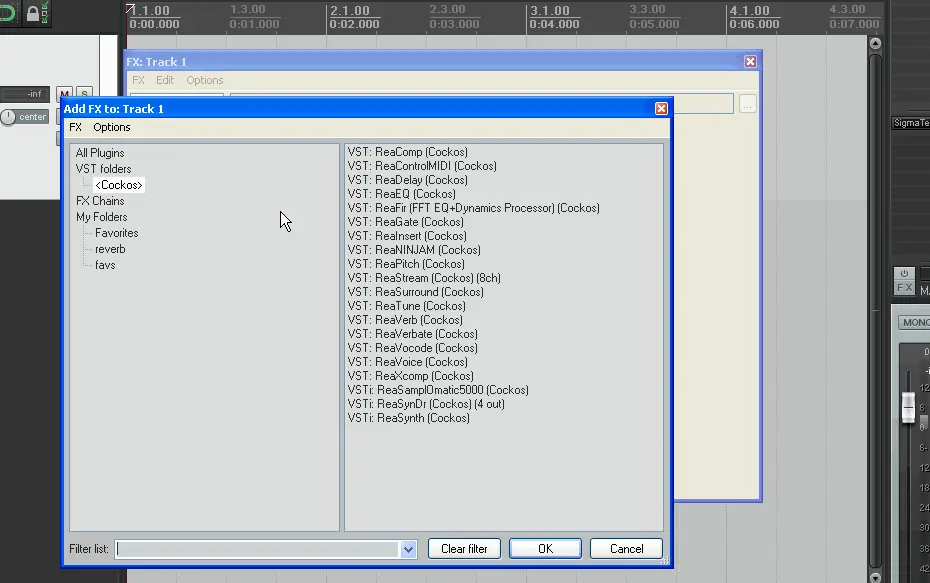Toggle the snap magnet icon
Viewport: 930px width, 583px height.
[x=8, y=13]
